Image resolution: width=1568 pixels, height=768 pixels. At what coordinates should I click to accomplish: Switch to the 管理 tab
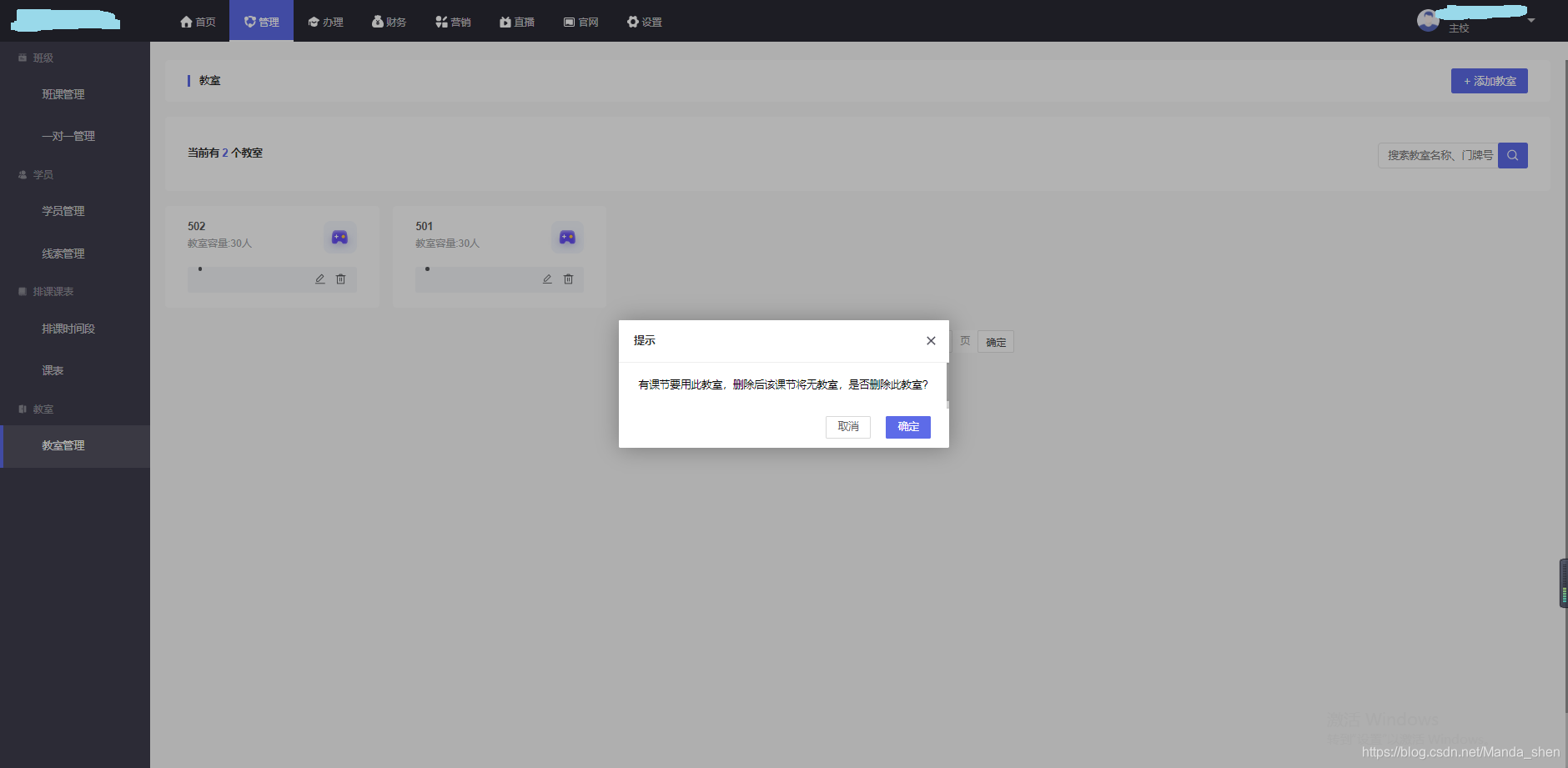pyautogui.click(x=261, y=21)
